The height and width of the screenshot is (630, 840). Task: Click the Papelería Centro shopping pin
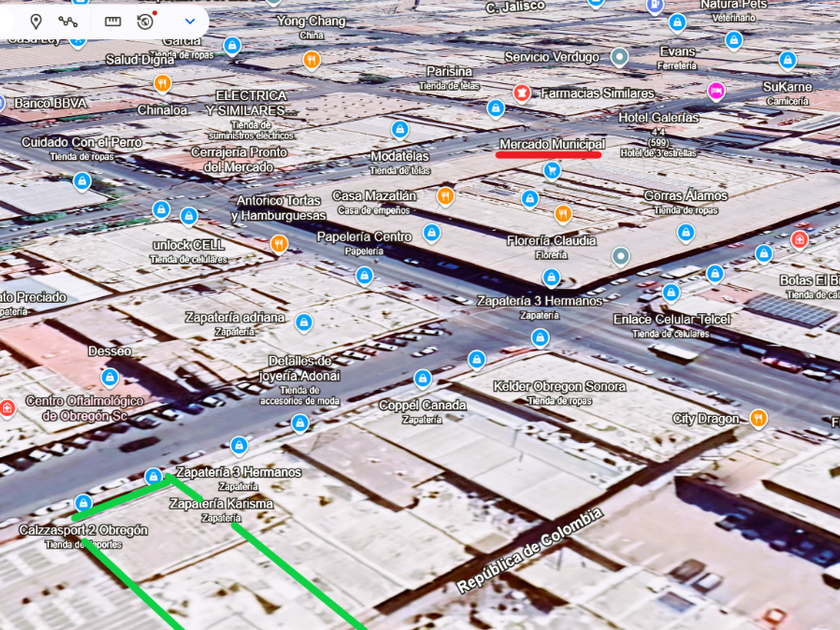pyautogui.click(x=364, y=277)
